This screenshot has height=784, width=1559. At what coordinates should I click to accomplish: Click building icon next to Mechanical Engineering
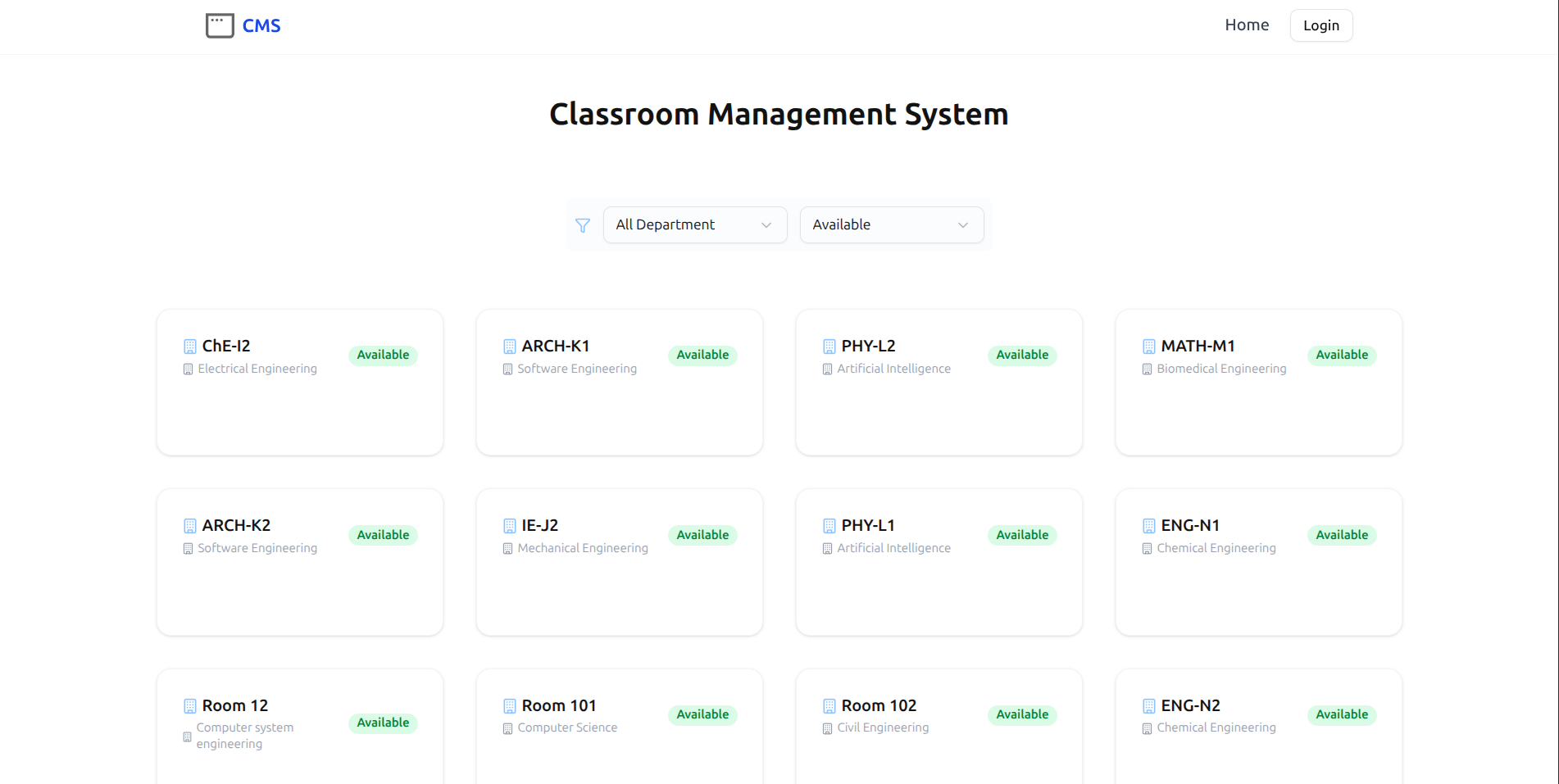pos(508,549)
